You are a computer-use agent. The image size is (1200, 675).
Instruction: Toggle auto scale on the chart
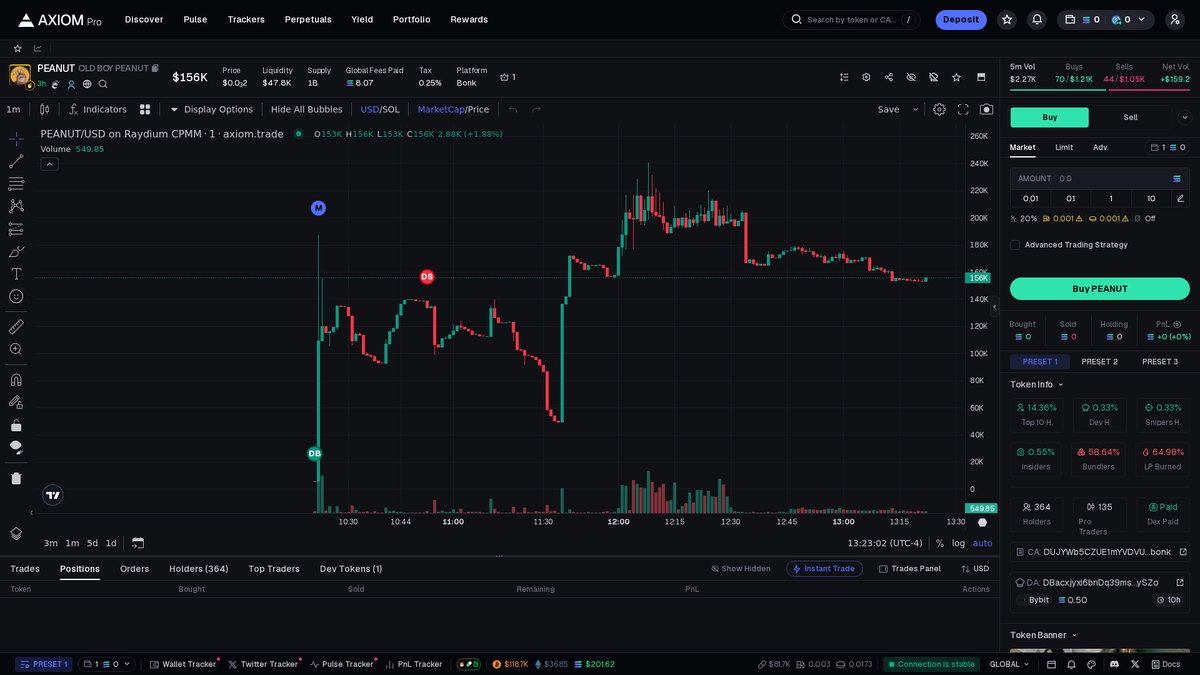click(x=983, y=543)
